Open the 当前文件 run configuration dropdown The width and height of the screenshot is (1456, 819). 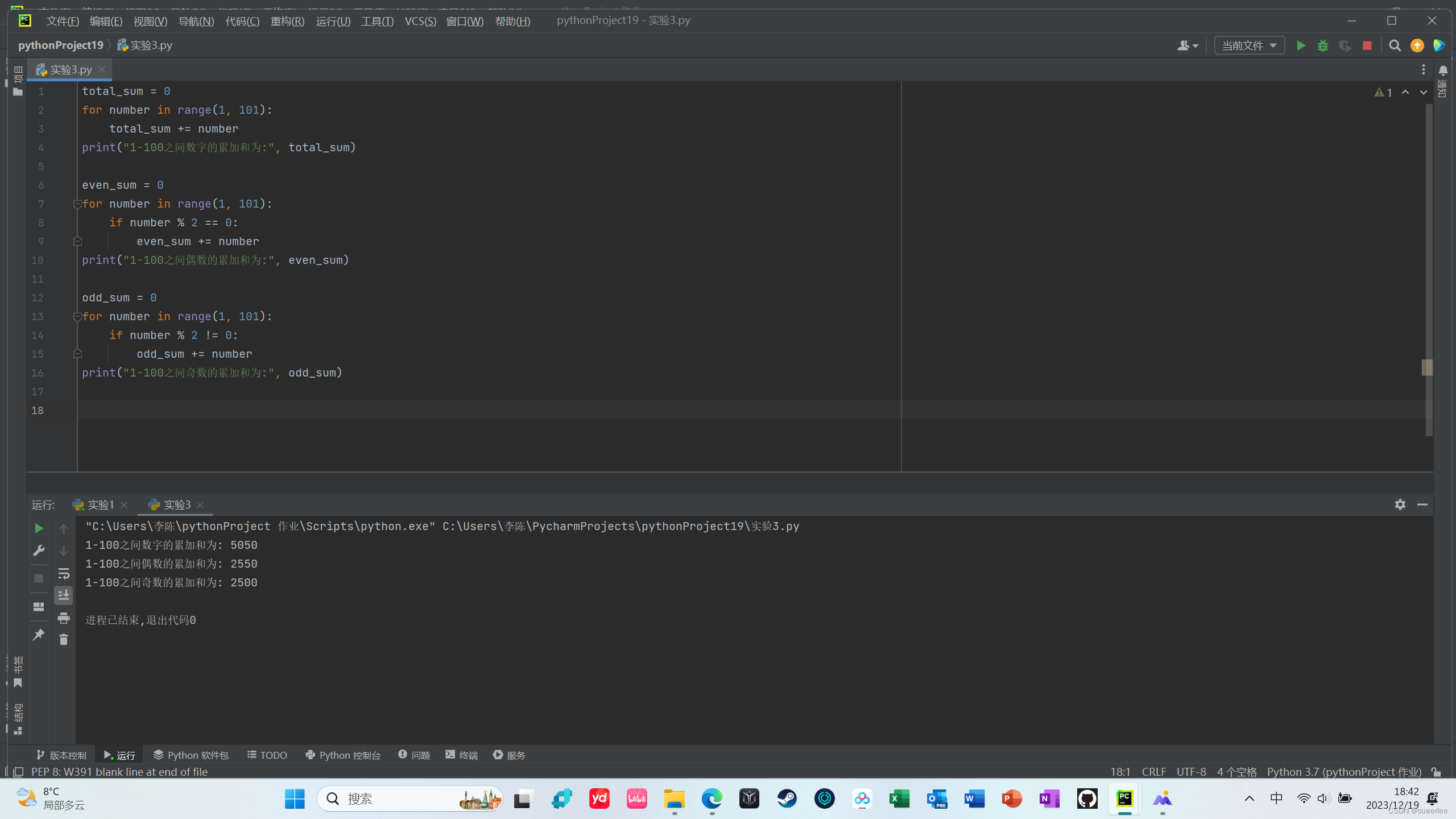click(x=1249, y=45)
